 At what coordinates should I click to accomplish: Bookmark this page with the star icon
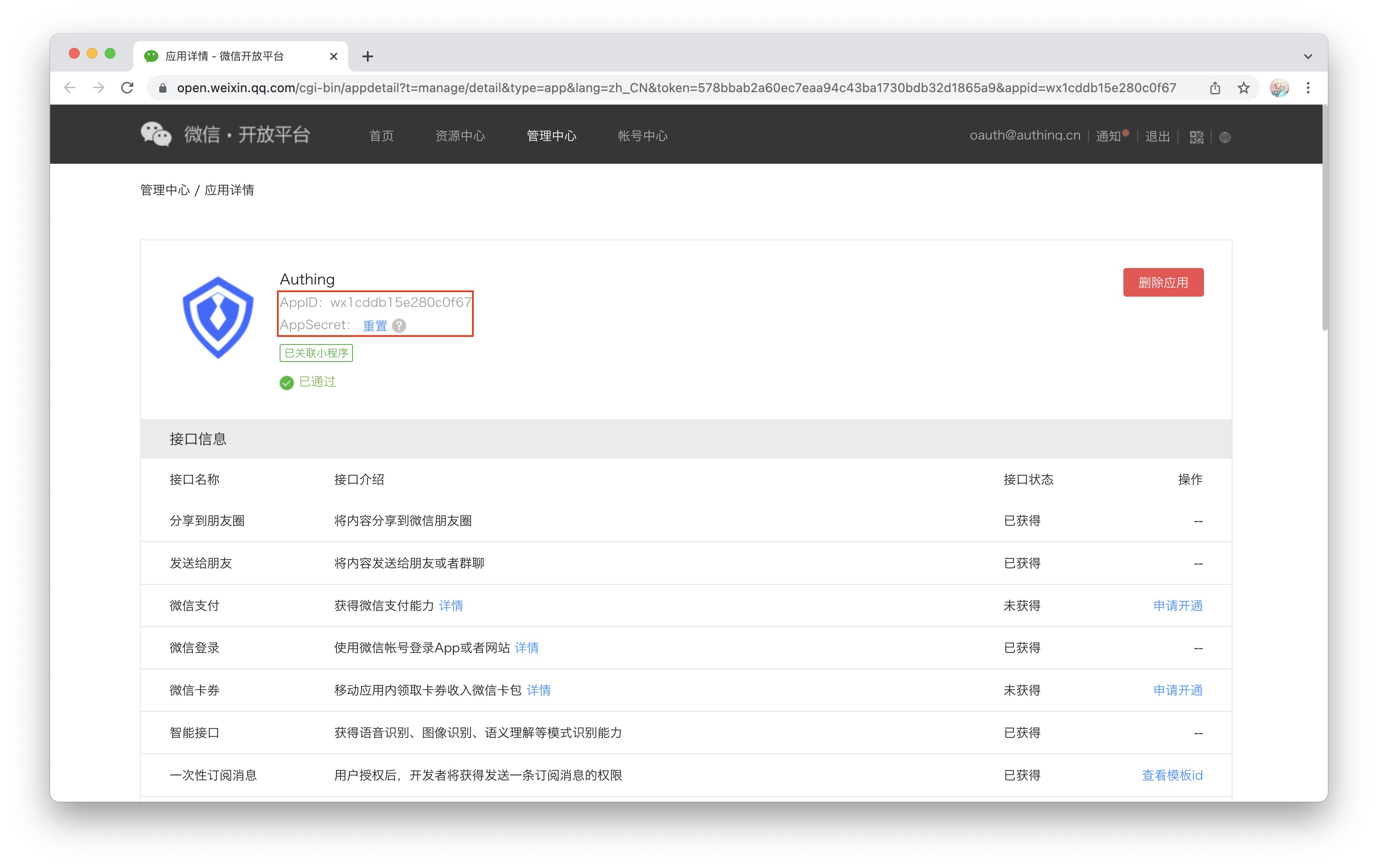tap(1243, 88)
